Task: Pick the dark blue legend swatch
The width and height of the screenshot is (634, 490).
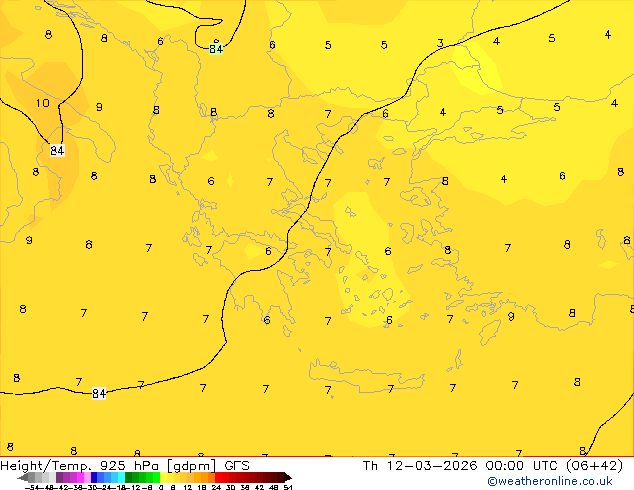Action: 94,477
